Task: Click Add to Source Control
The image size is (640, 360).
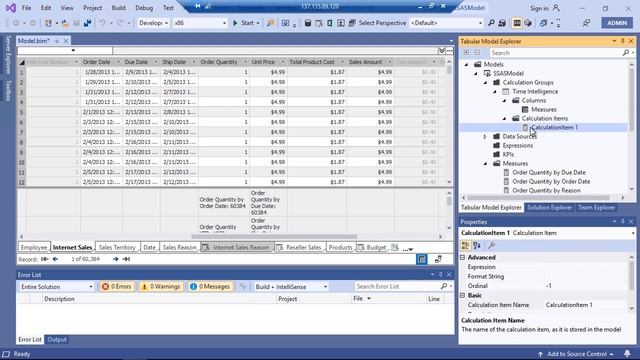Action: (577, 354)
